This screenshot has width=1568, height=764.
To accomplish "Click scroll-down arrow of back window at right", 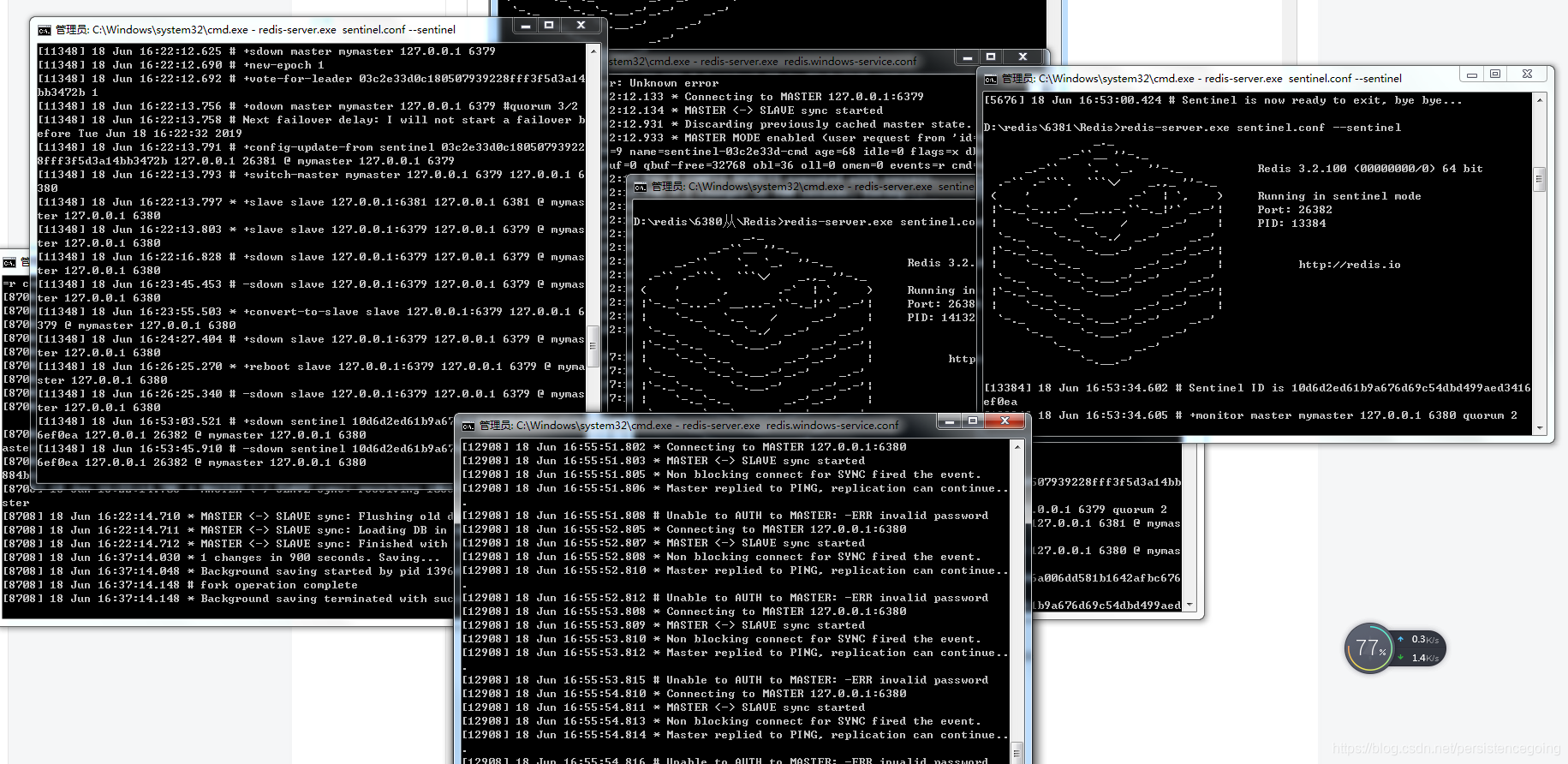I will (1189, 606).
